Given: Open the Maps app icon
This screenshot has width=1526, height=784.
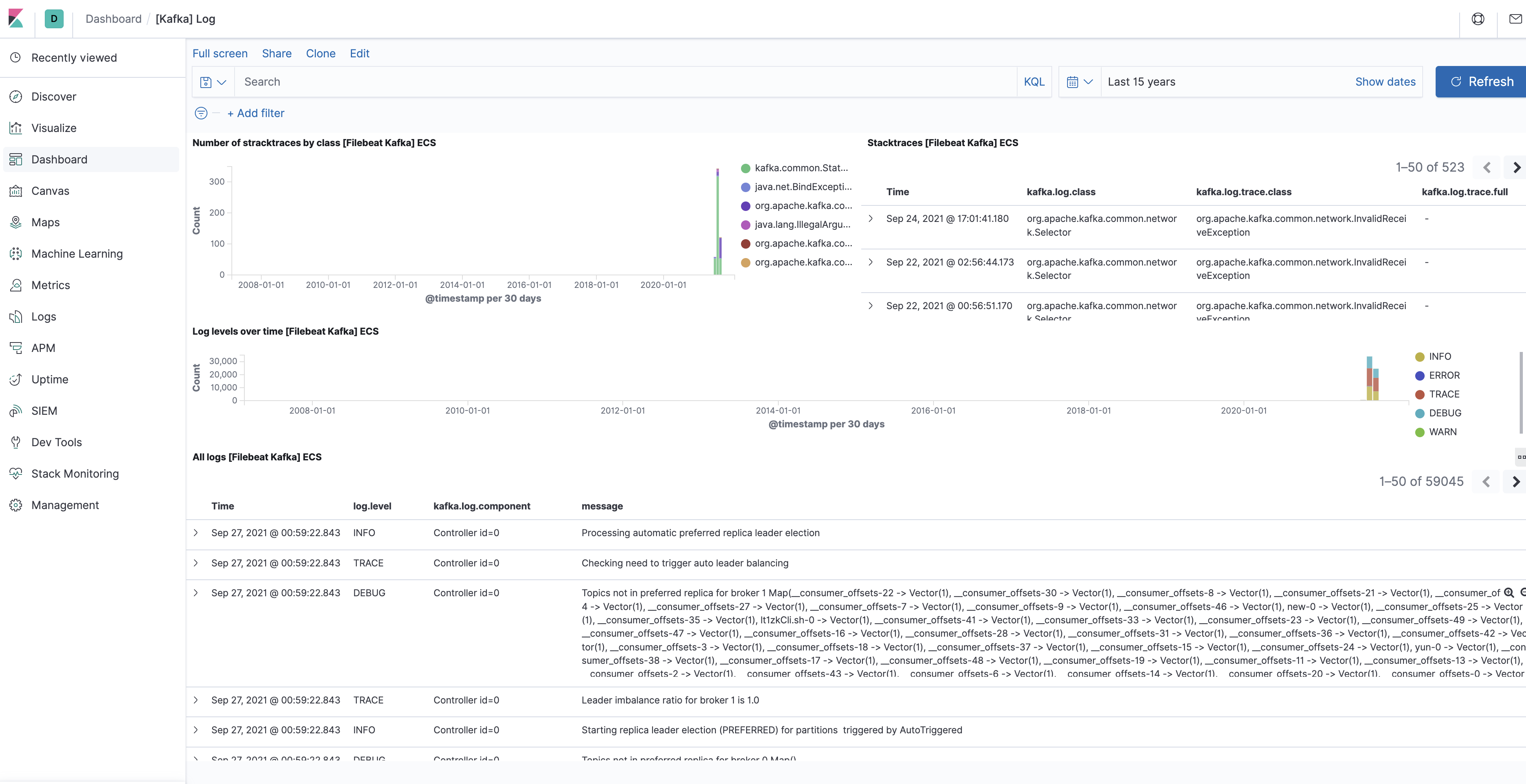Looking at the screenshot, I should coord(16,222).
